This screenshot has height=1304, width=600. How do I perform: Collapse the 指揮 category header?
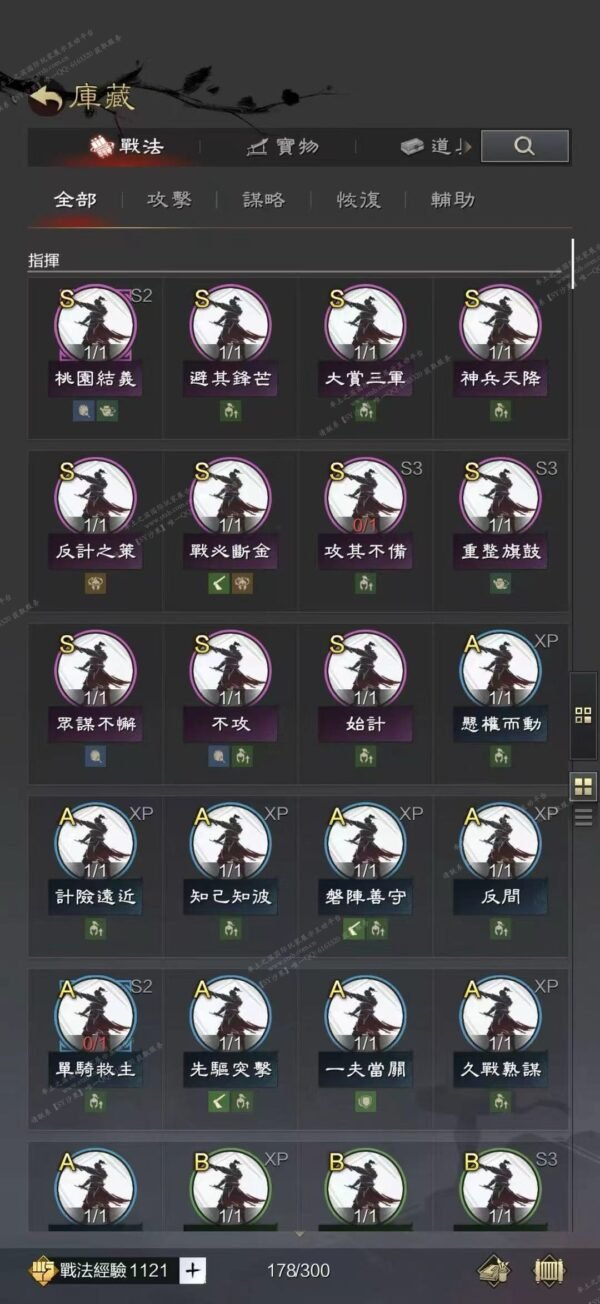[44, 261]
